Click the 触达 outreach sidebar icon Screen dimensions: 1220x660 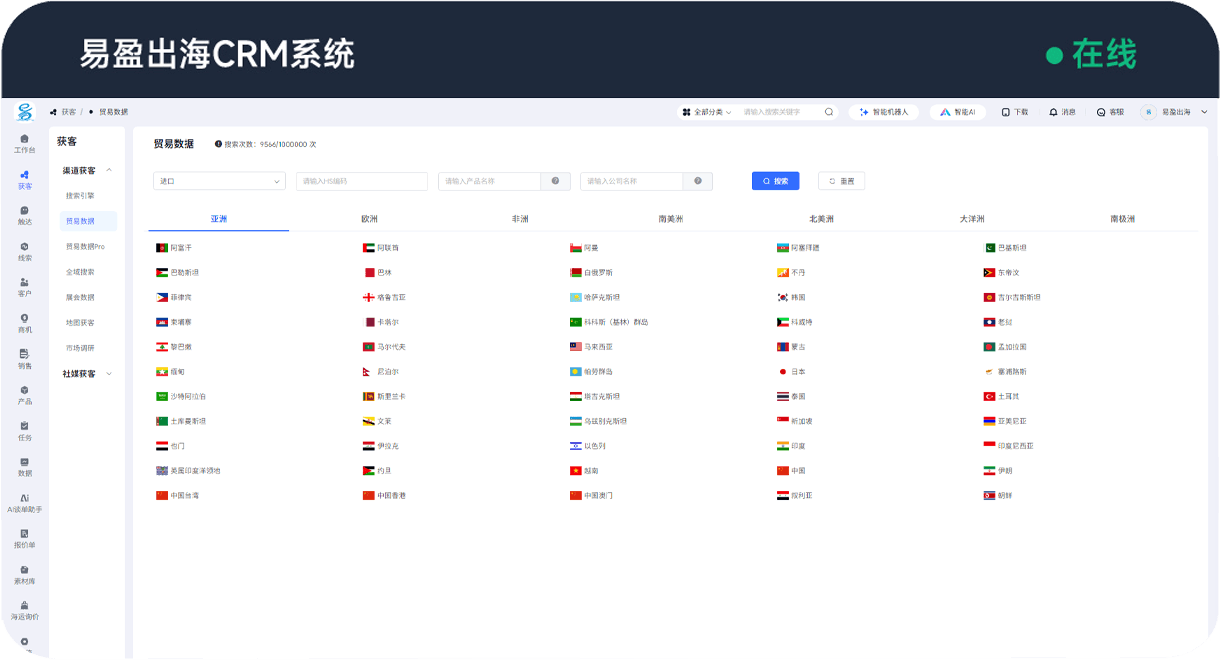[x=24, y=215]
